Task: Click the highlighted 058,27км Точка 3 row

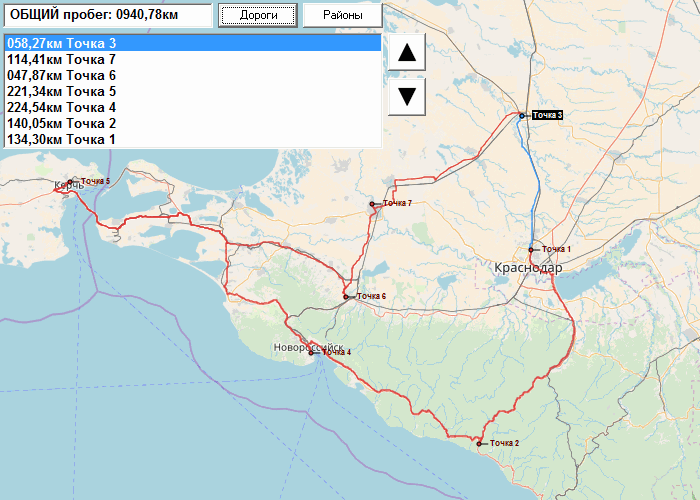Action: (x=193, y=43)
